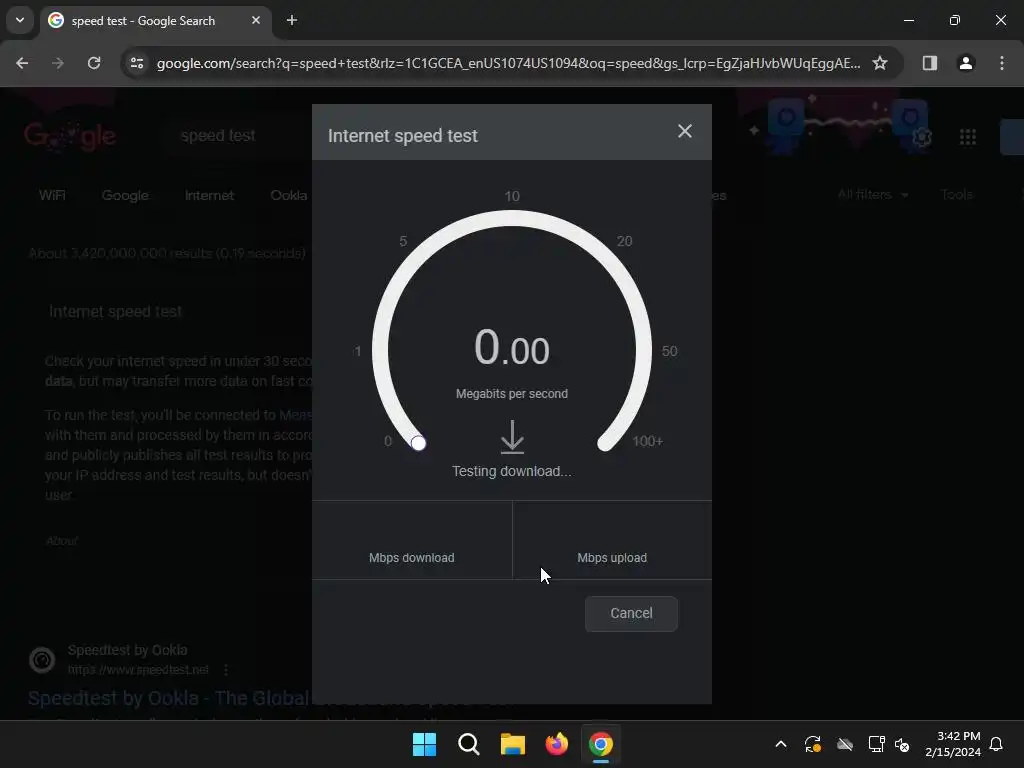
Task: Open options for Speedtest by Ookla result
Action: coord(226,670)
